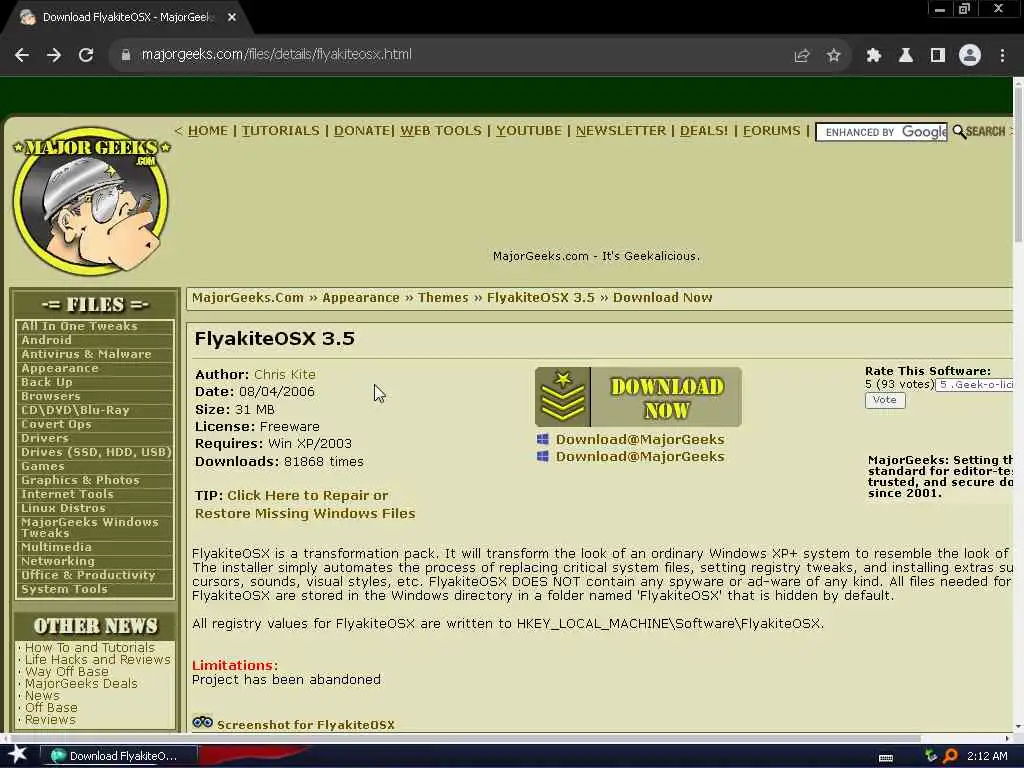Image resolution: width=1024 pixels, height=768 pixels.
Task: Click the padlock site info icon
Action: point(125,55)
